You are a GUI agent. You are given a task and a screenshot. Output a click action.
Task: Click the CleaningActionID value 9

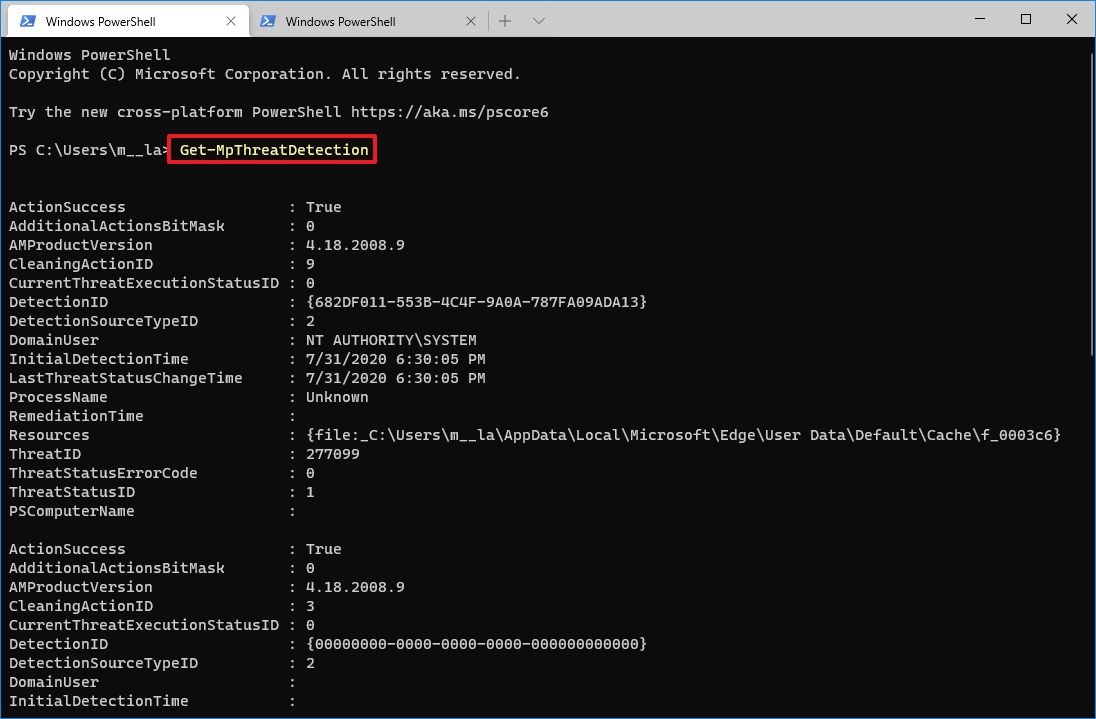[310, 264]
